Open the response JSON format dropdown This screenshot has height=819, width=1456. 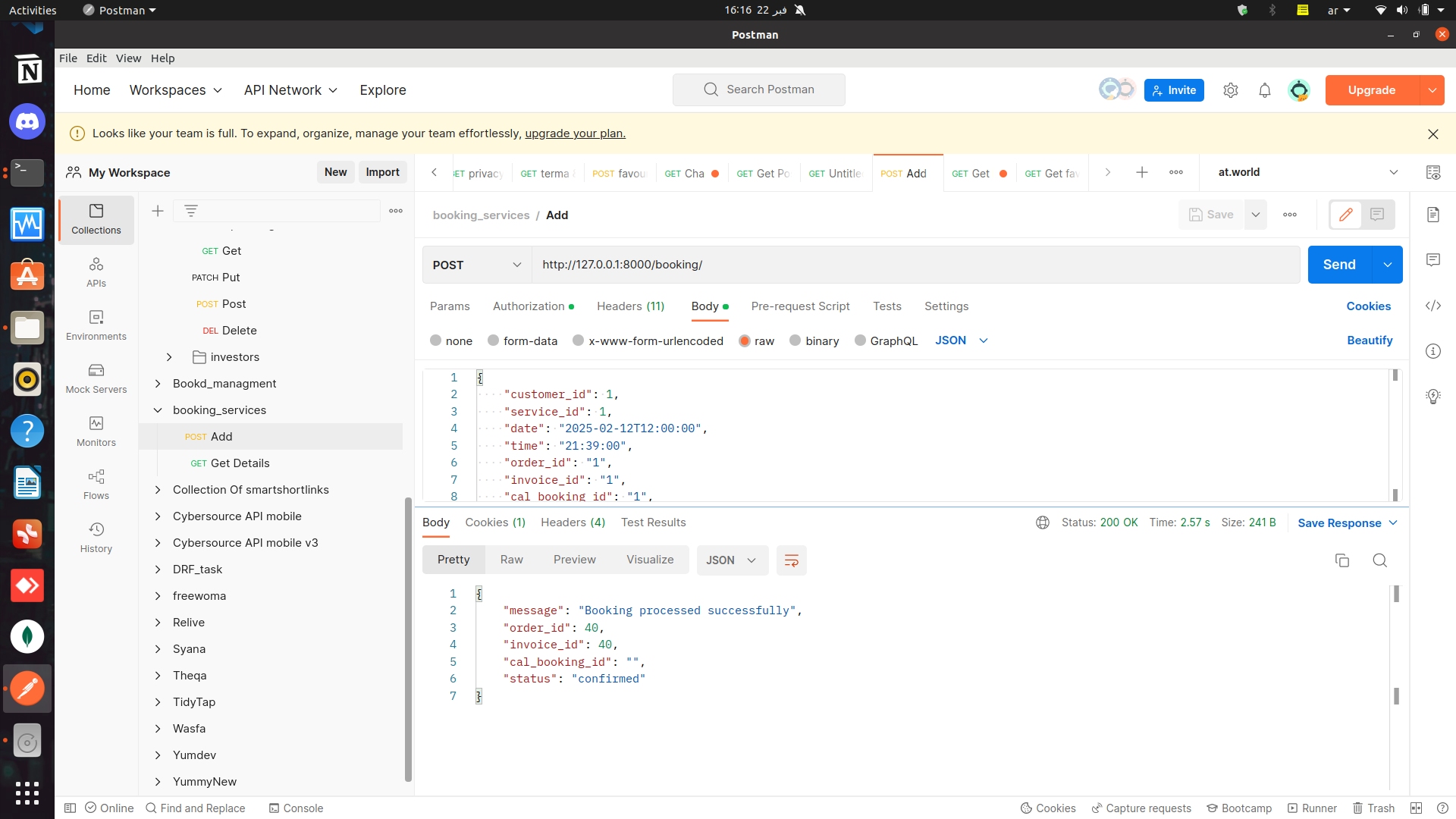732,560
